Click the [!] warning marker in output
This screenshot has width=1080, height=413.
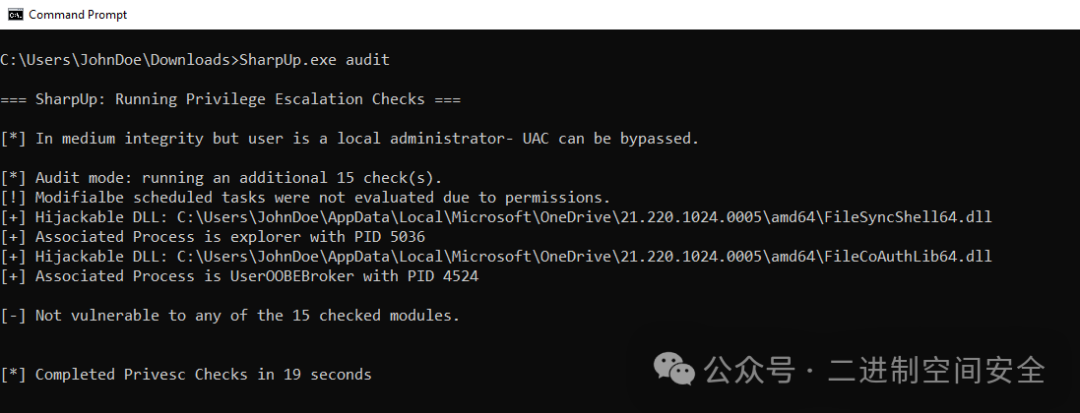coord(13,198)
